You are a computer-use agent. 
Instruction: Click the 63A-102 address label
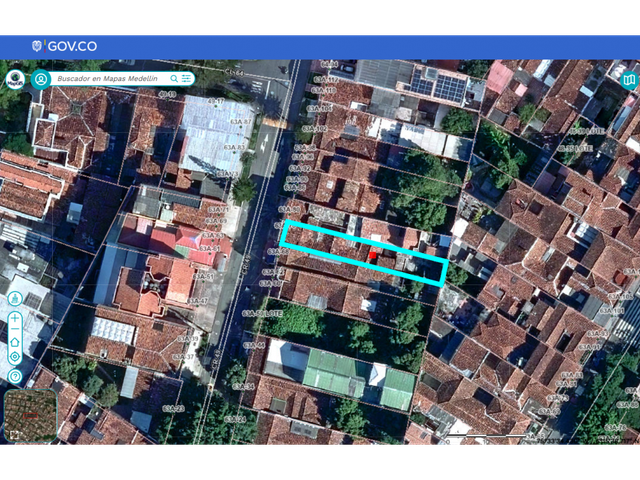pyautogui.click(x=315, y=129)
